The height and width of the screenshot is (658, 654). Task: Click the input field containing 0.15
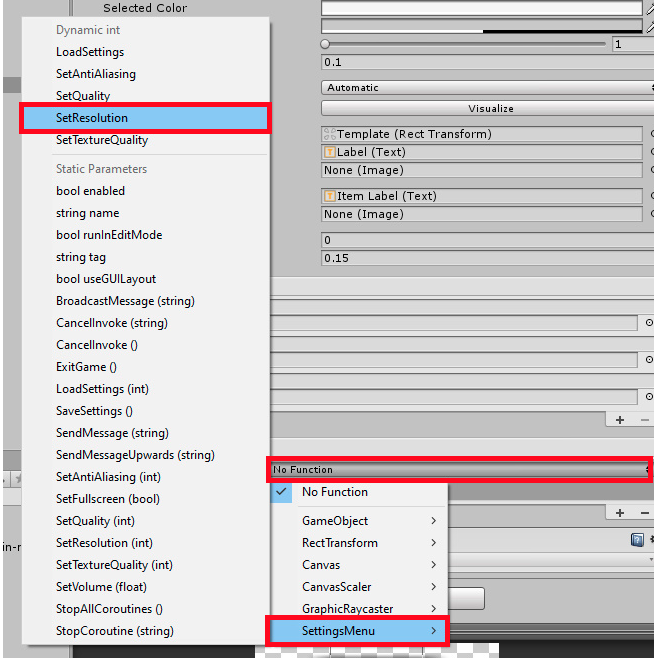point(480,258)
